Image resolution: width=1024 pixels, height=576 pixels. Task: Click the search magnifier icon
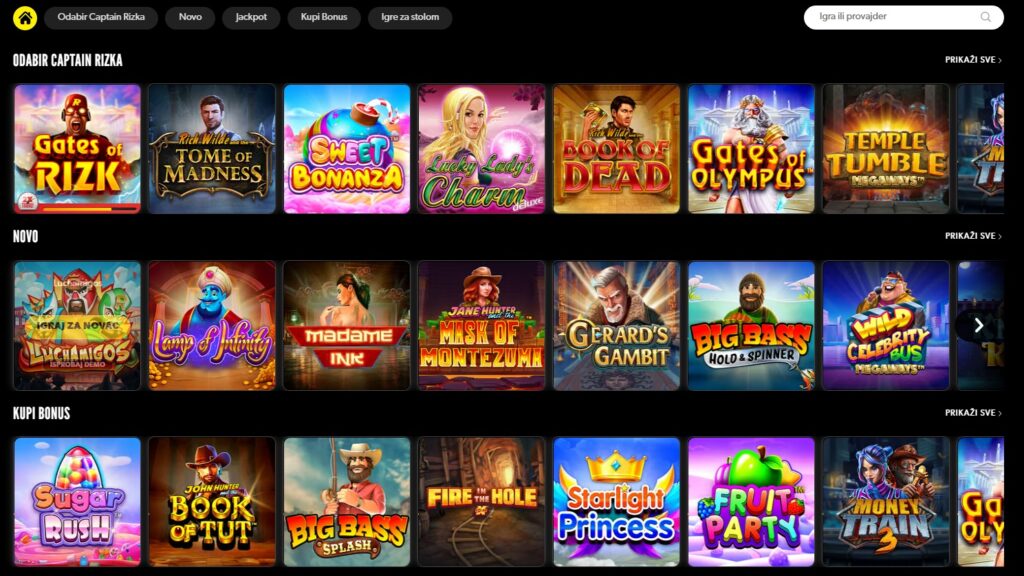point(985,17)
